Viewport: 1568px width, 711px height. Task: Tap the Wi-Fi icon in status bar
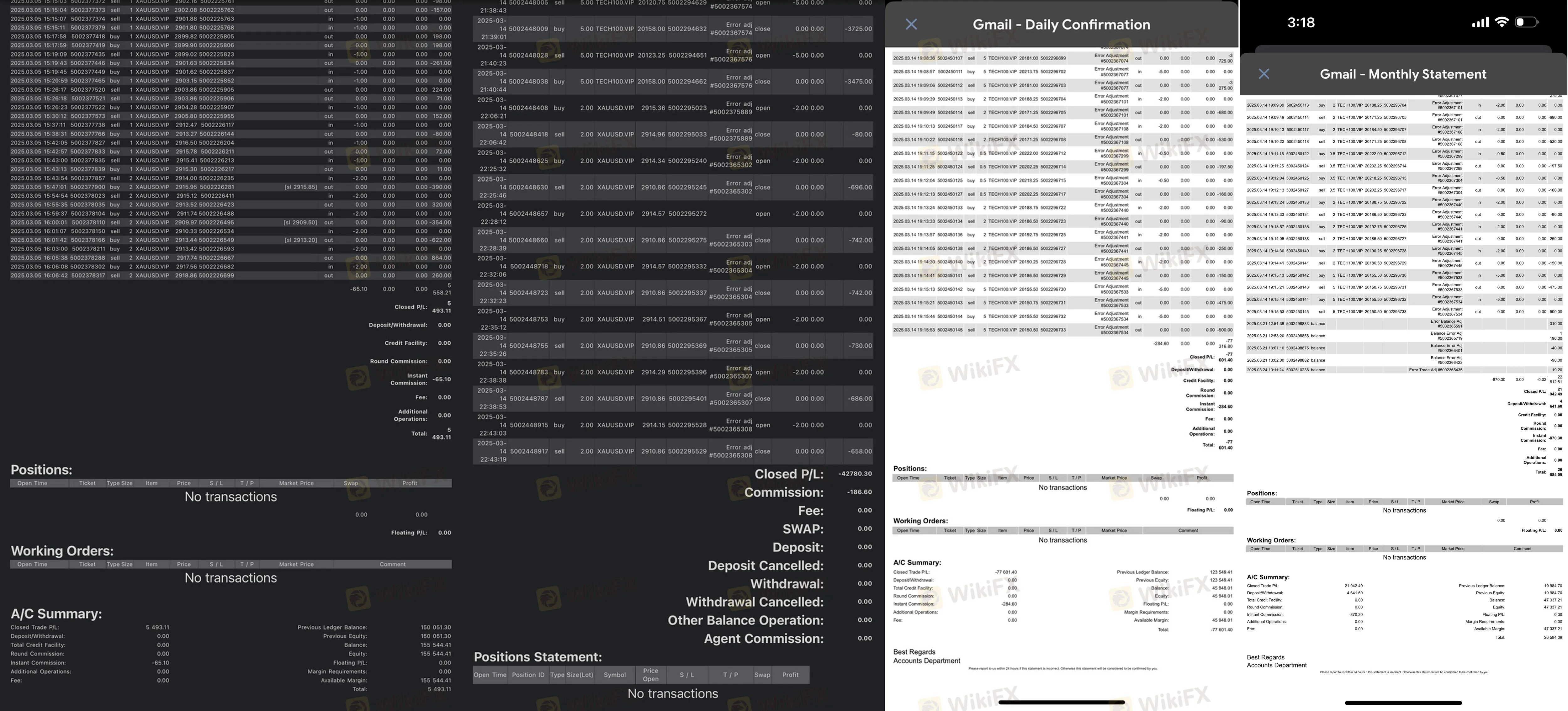1501,23
